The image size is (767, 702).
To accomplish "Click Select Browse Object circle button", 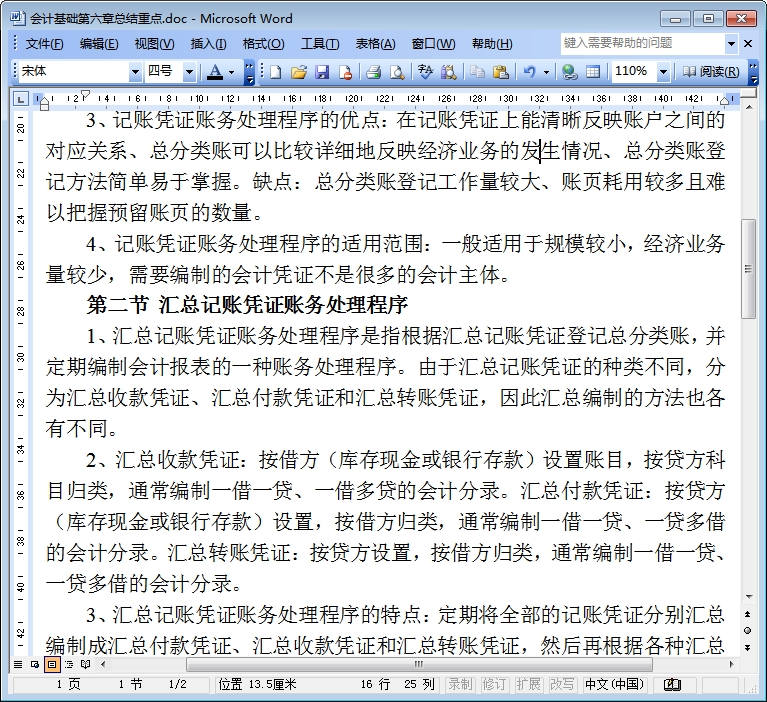I will point(747,631).
